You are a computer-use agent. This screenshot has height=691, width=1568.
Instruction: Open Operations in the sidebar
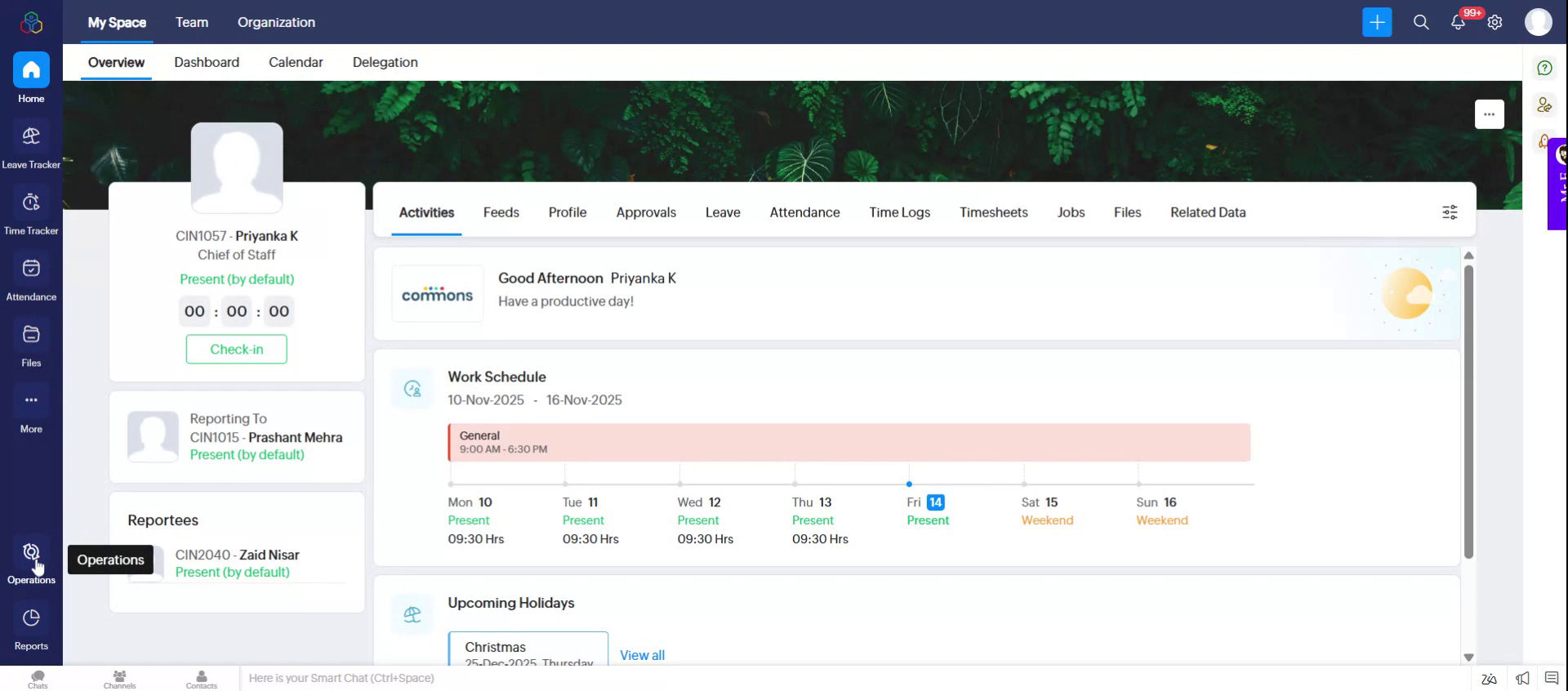click(x=31, y=561)
